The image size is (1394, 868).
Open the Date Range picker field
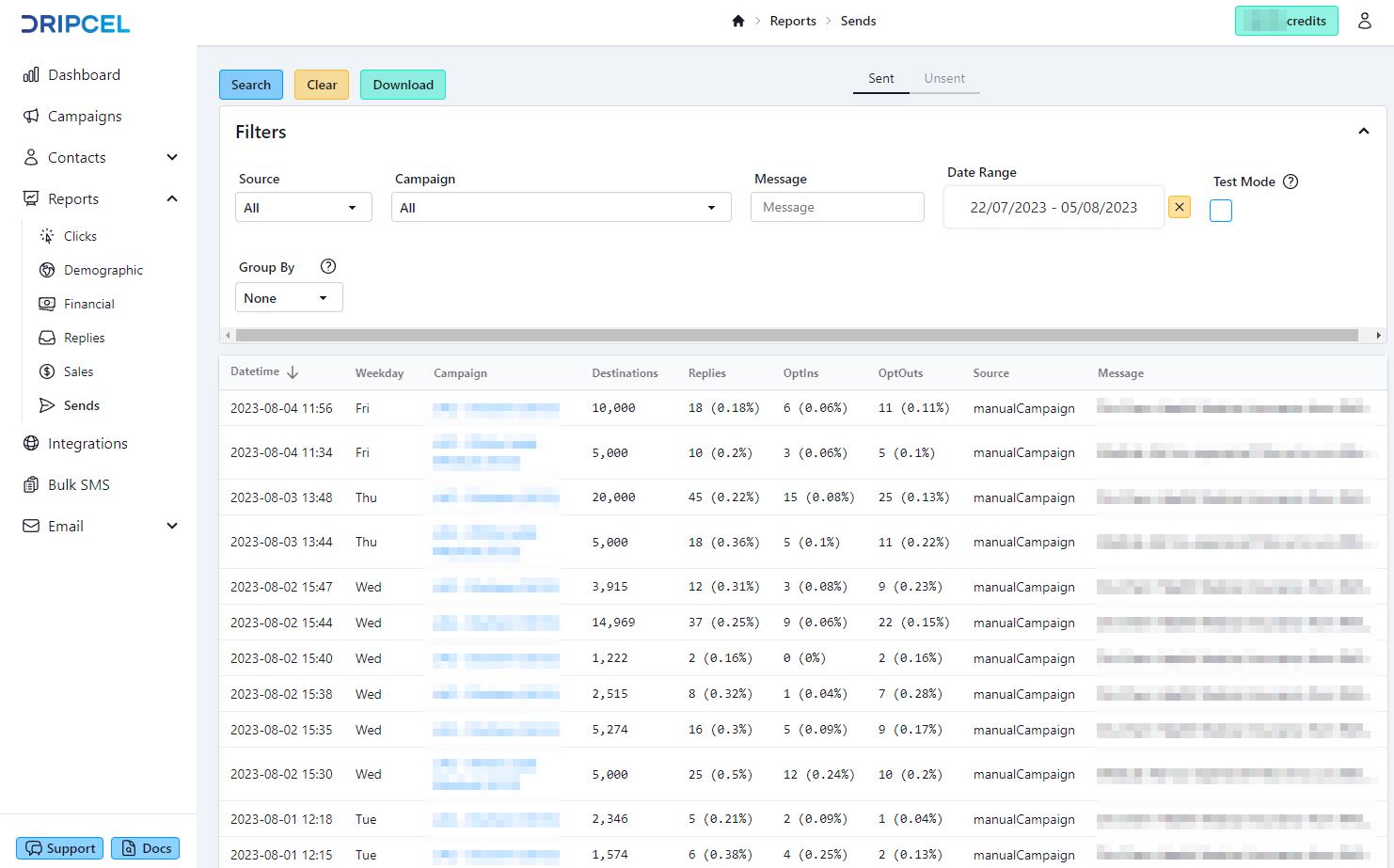click(x=1053, y=207)
